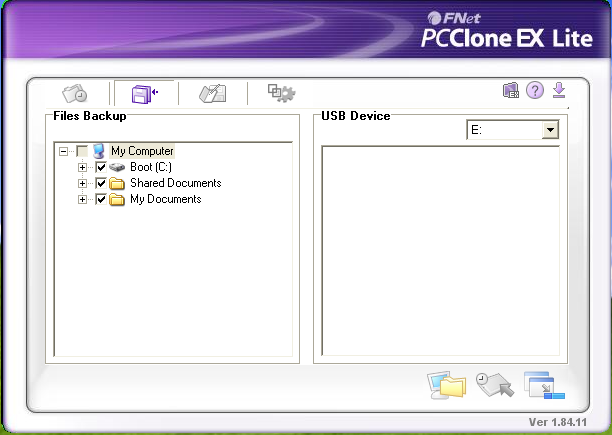Select the Files Backup tab icon
This screenshot has height=435, width=612.
click(144, 94)
